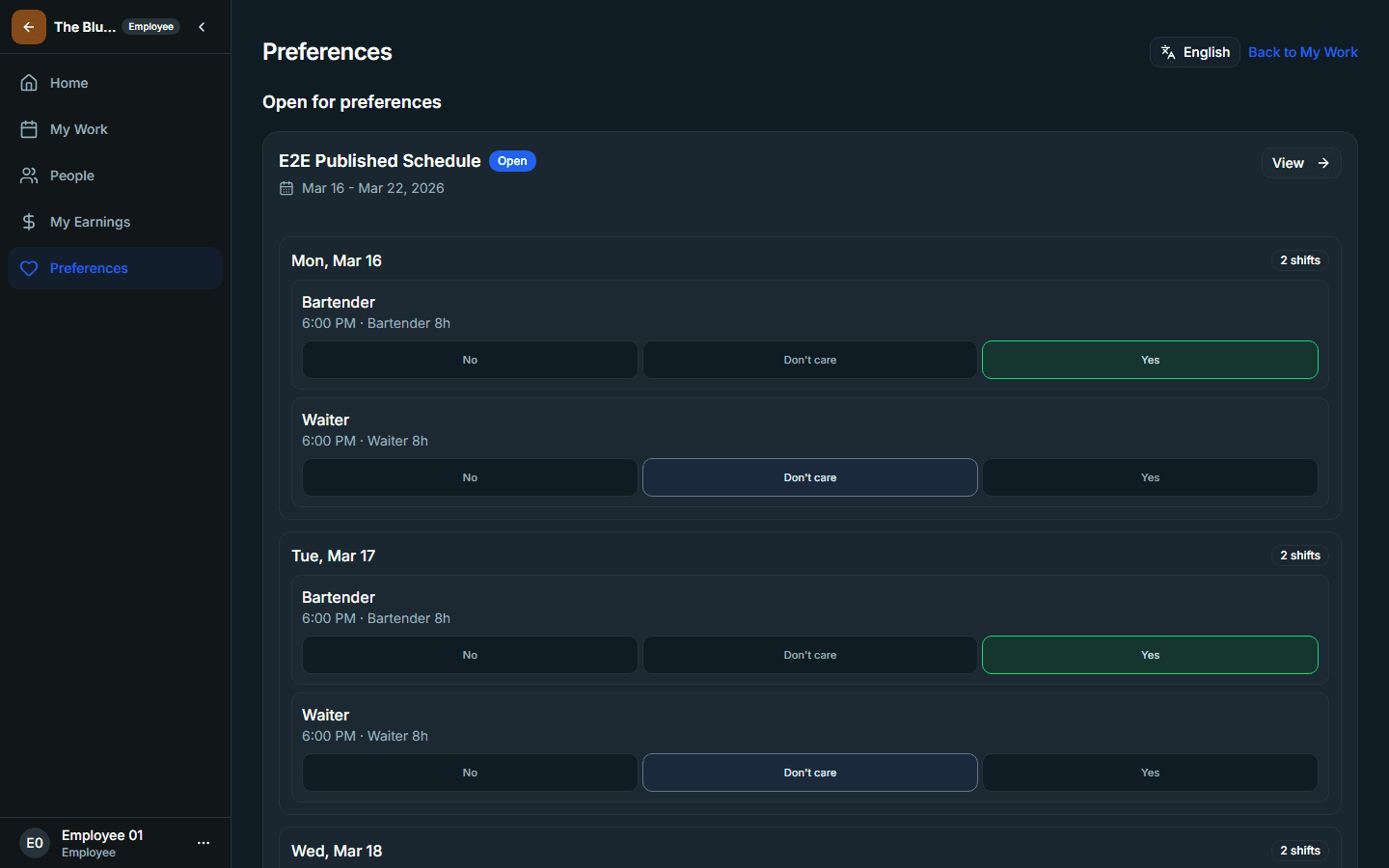Click the calendar icon beside date range
1389x868 pixels.
point(286,188)
